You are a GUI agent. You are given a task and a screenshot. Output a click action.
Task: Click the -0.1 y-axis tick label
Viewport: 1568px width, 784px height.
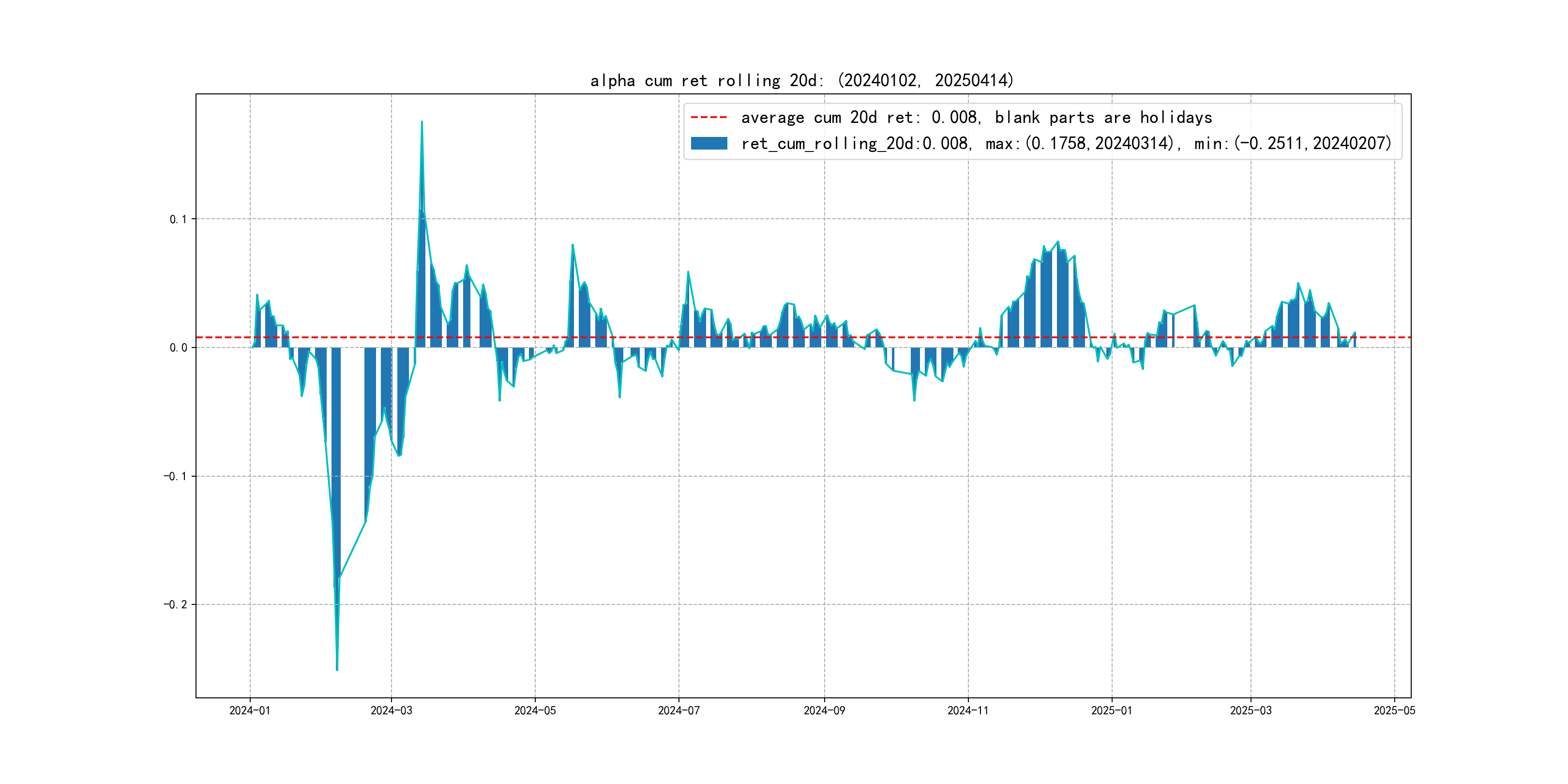[175, 476]
